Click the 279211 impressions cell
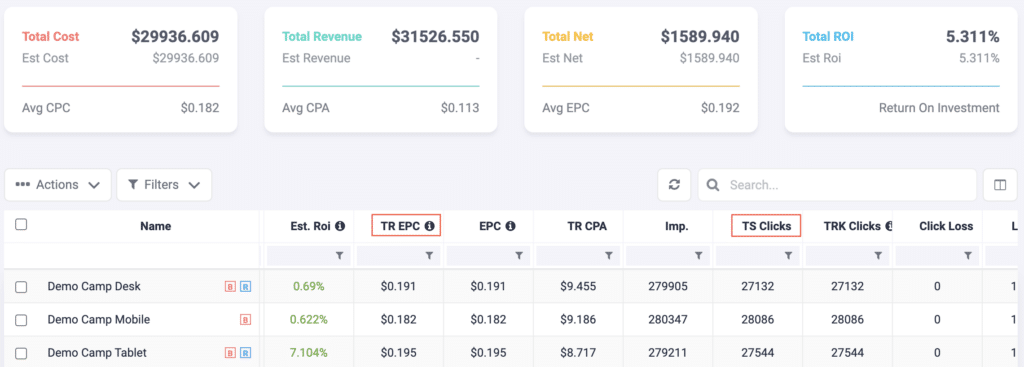 coord(667,353)
